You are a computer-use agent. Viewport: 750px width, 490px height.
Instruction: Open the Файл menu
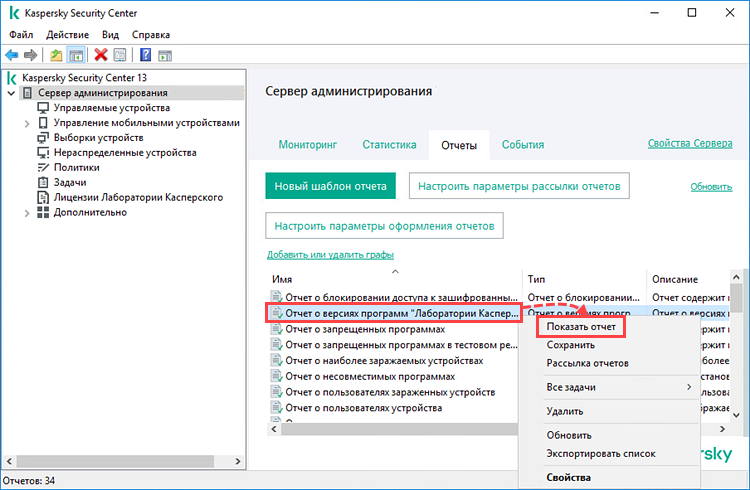[21, 35]
